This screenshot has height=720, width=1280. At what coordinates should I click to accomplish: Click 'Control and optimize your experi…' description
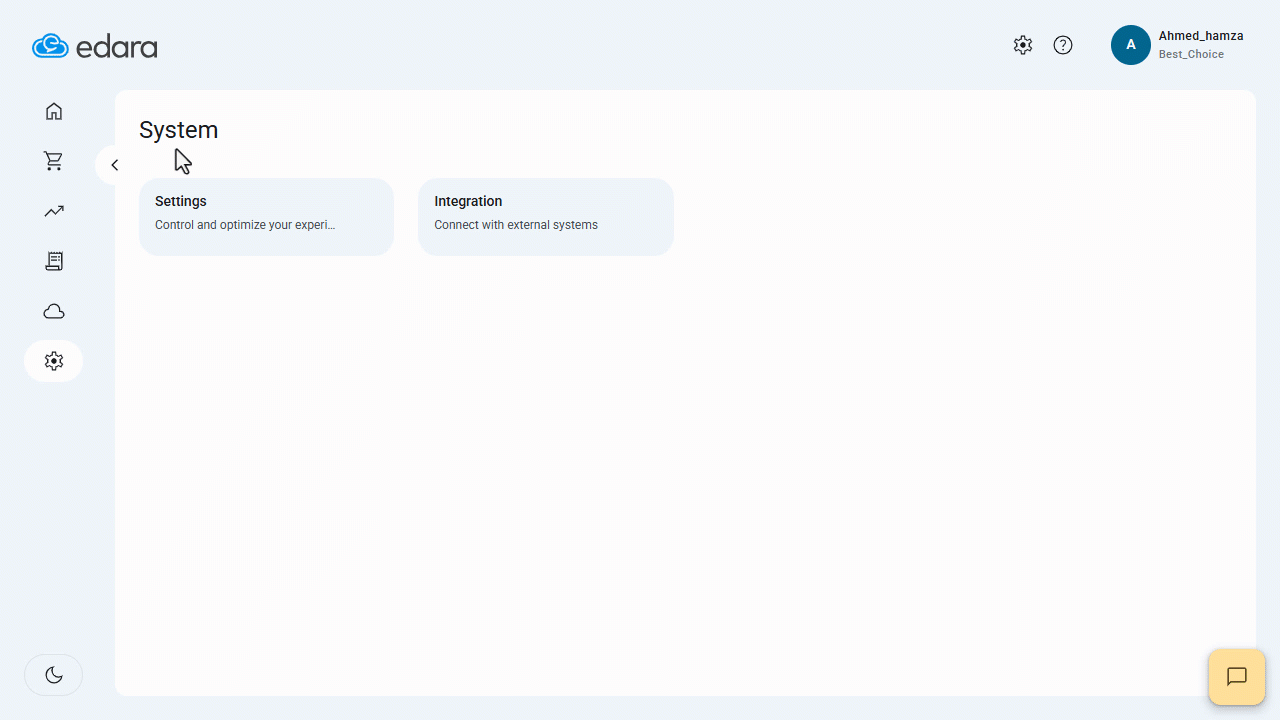tap(245, 225)
